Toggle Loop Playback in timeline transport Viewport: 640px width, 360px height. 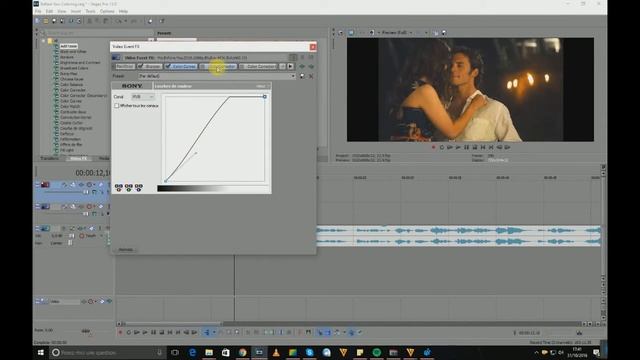click(129, 333)
